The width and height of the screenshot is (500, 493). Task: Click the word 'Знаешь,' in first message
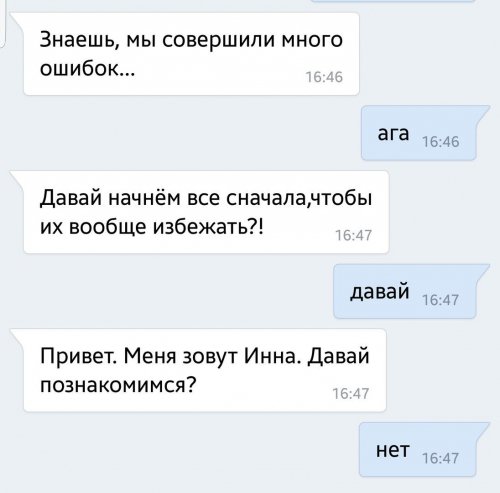79,40
